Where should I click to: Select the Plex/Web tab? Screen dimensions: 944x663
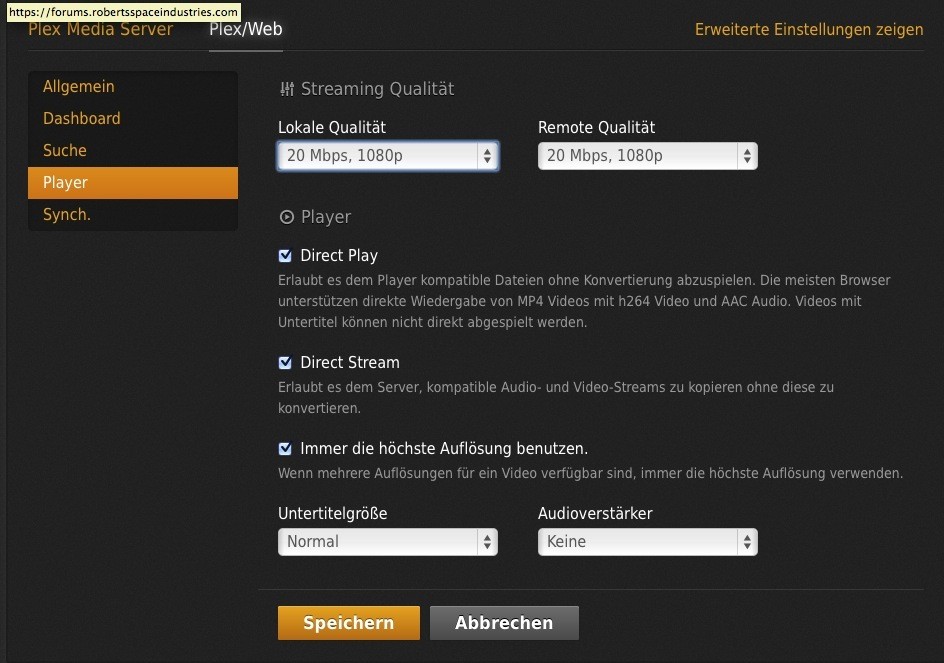click(246, 30)
